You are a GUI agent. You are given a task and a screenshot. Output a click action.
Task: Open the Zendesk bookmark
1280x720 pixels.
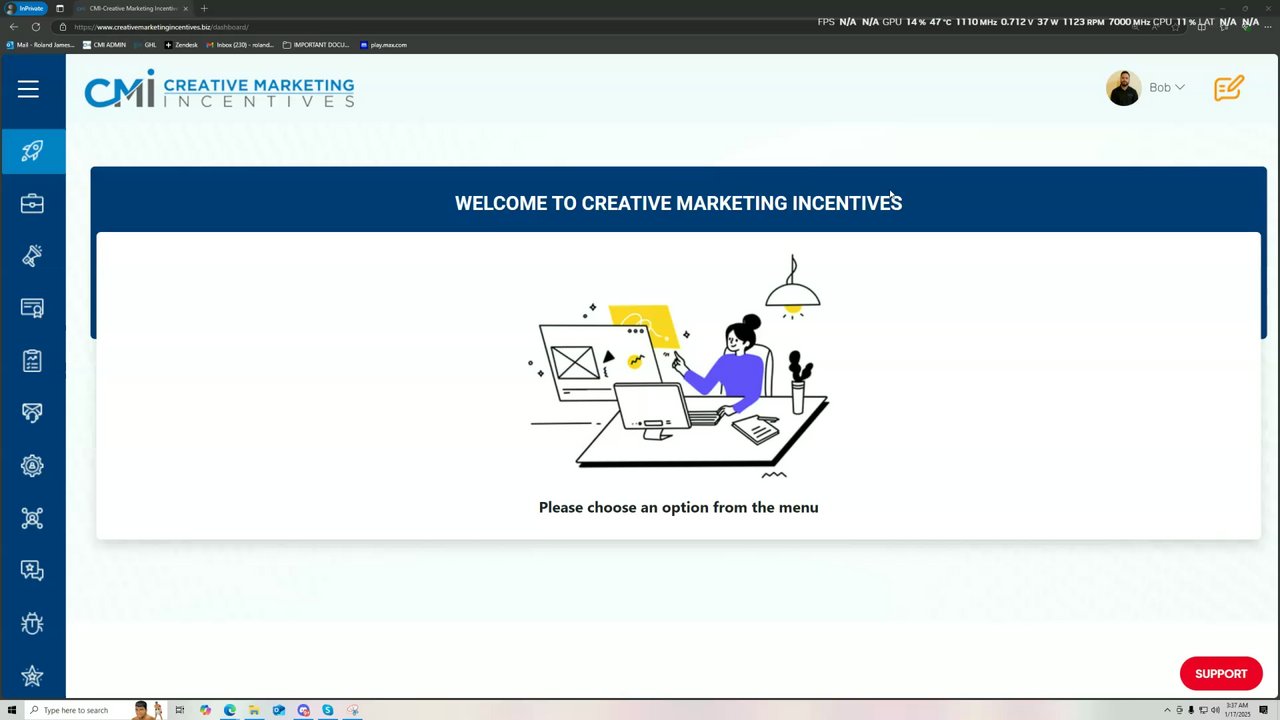click(181, 45)
